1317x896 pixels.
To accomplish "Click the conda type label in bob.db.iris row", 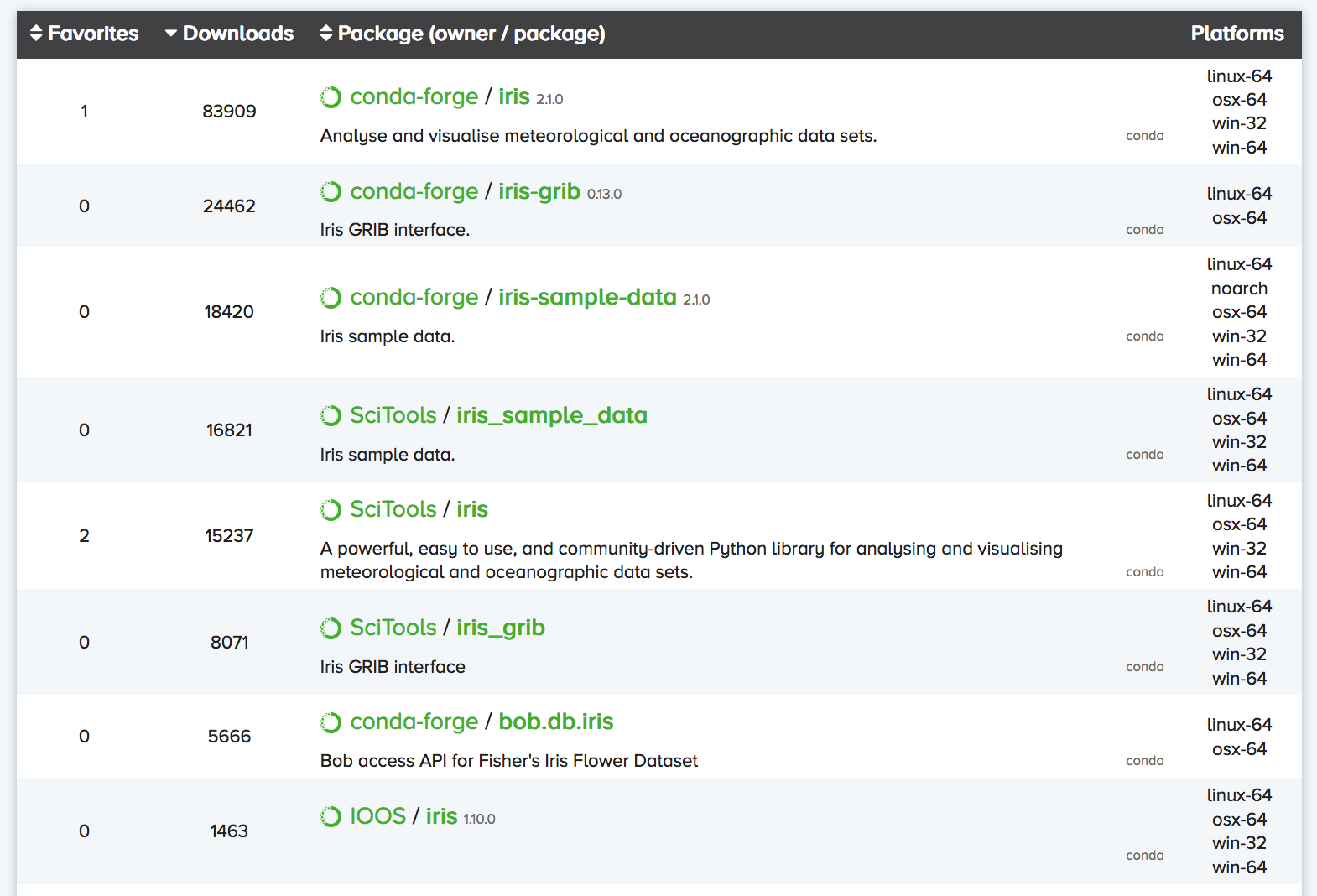I will (1144, 761).
